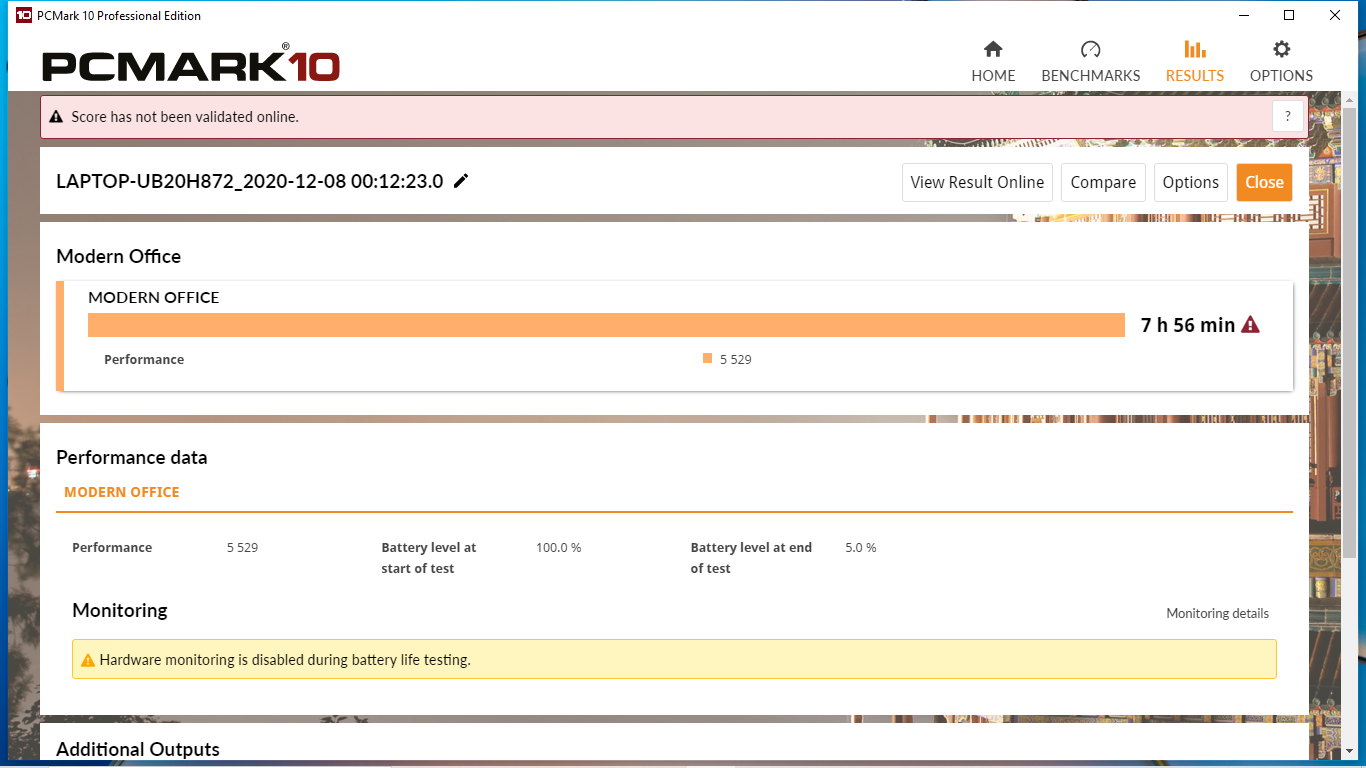The width and height of the screenshot is (1366, 768).
Task: Click the warning icon in the score validation banner
Action: point(56,117)
